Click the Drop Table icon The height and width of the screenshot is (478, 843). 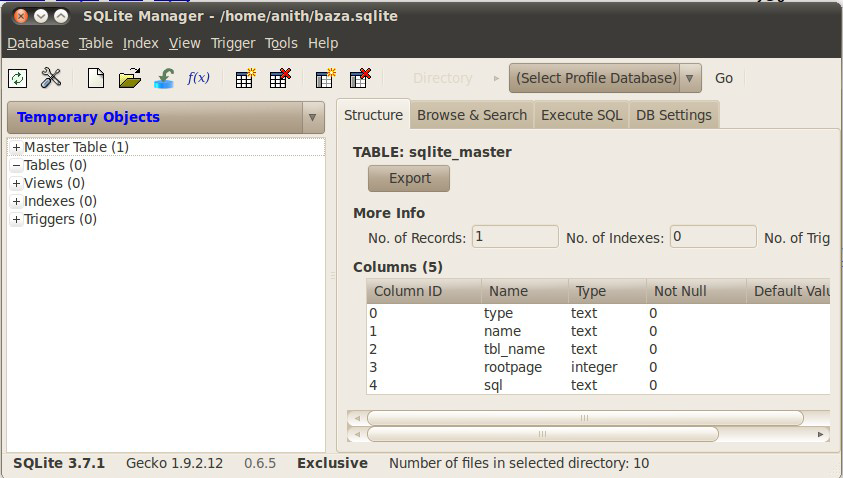pyautogui.click(x=280, y=78)
